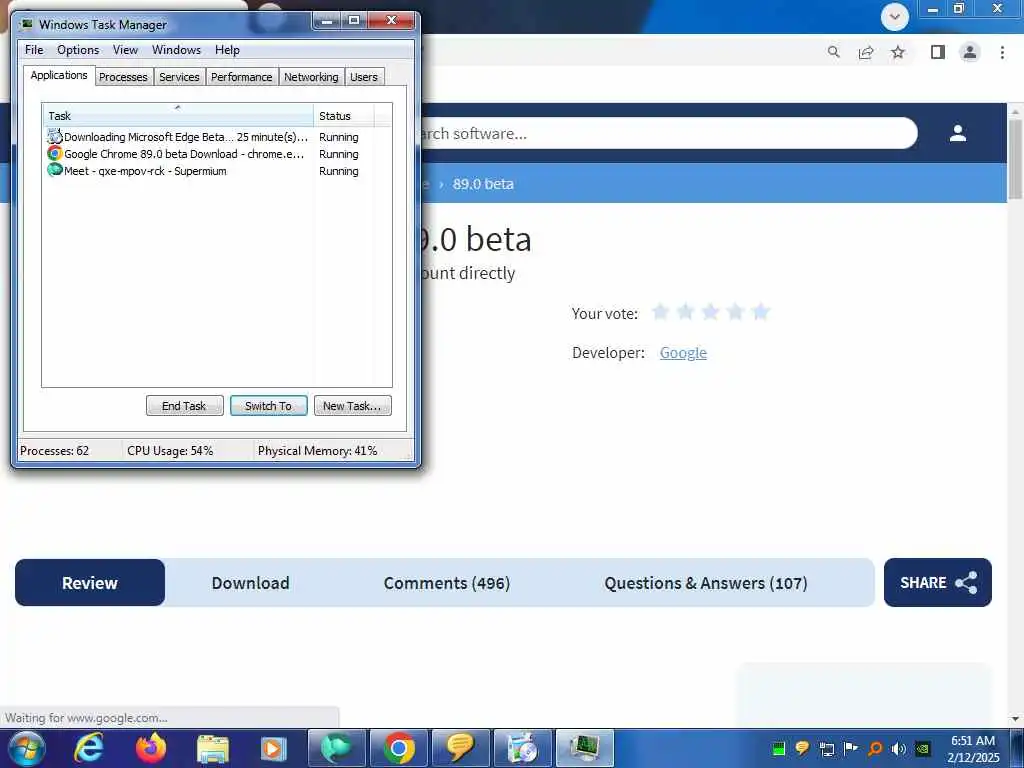Click the page vertical scrollbar thumb
The height and width of the screenshot is (768, 1024).
(1015, 160)
